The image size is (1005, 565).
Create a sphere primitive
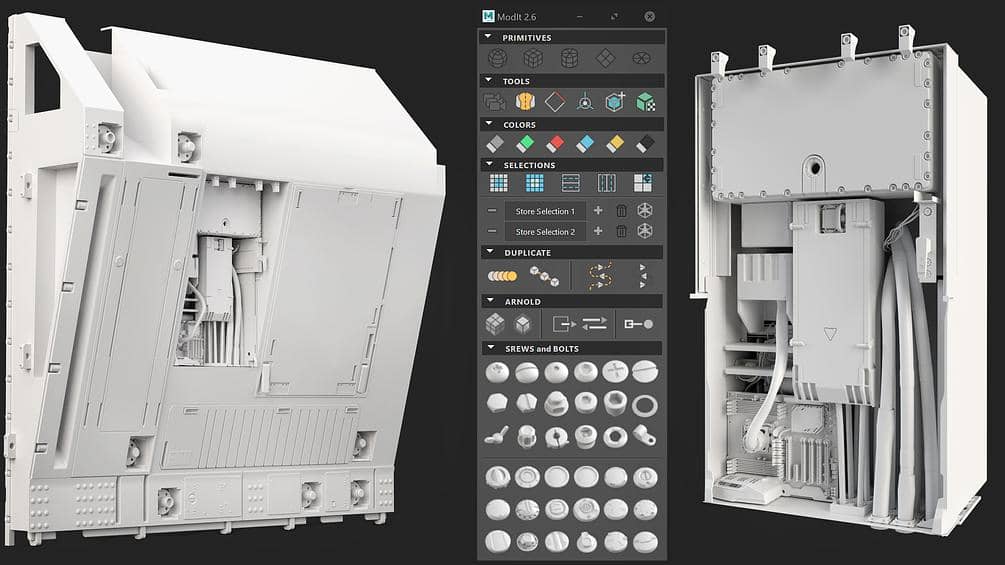pos(496,58)
